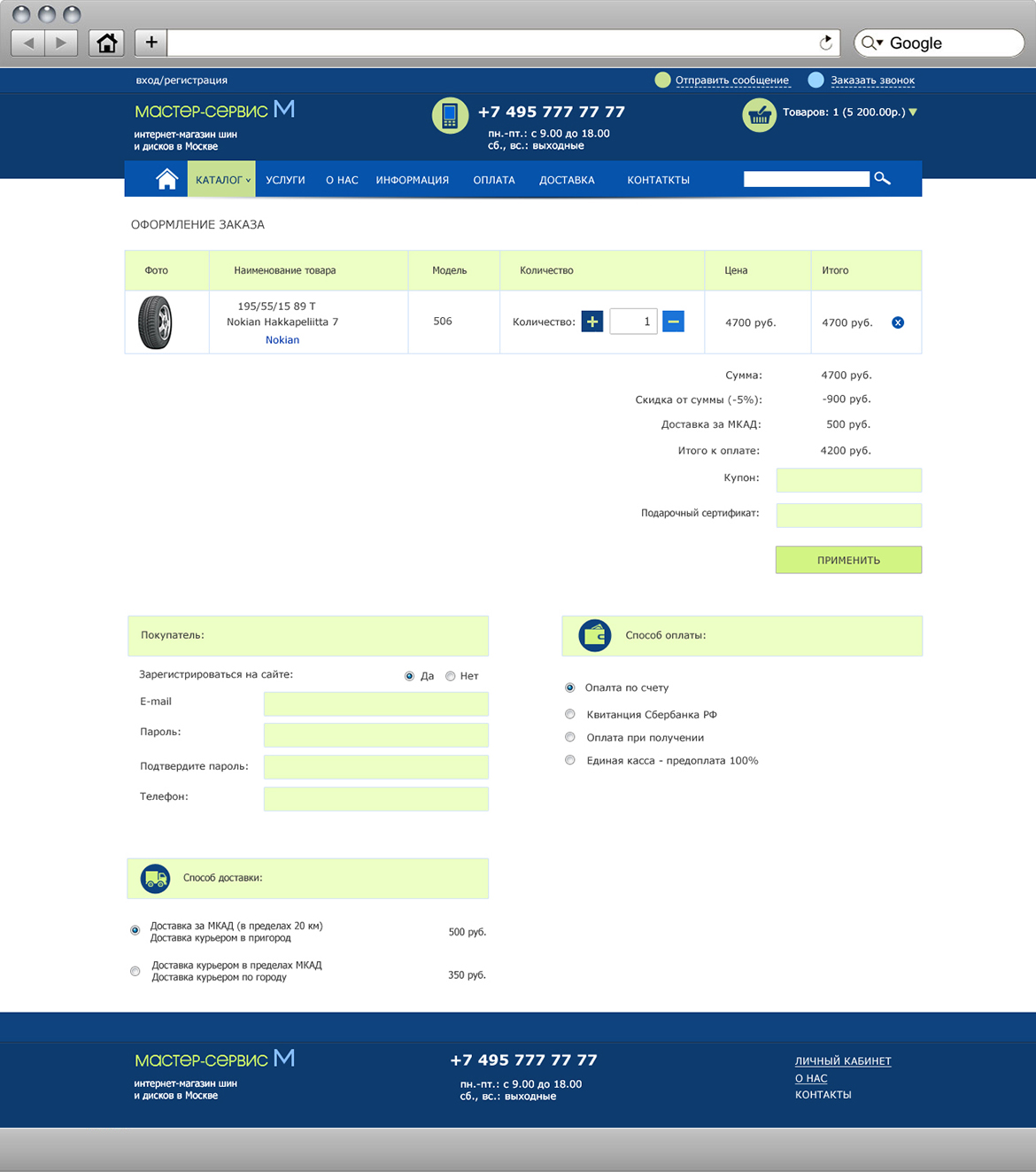Select courier delivery within МКАД for 350 руб.

[135, 971]
